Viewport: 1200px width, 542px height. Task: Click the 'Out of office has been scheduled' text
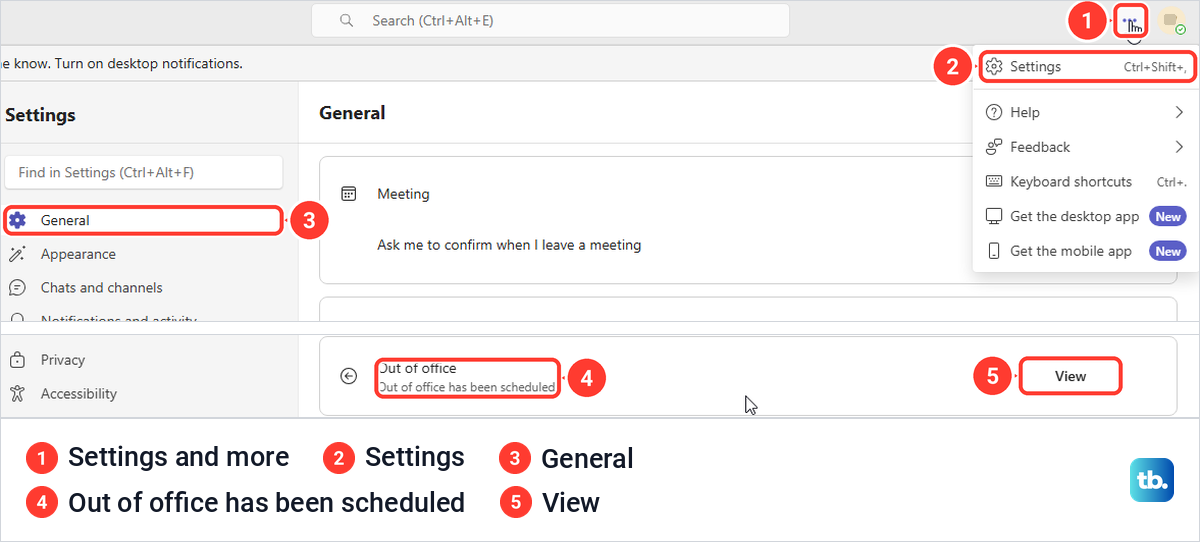(x=468, y=387)
